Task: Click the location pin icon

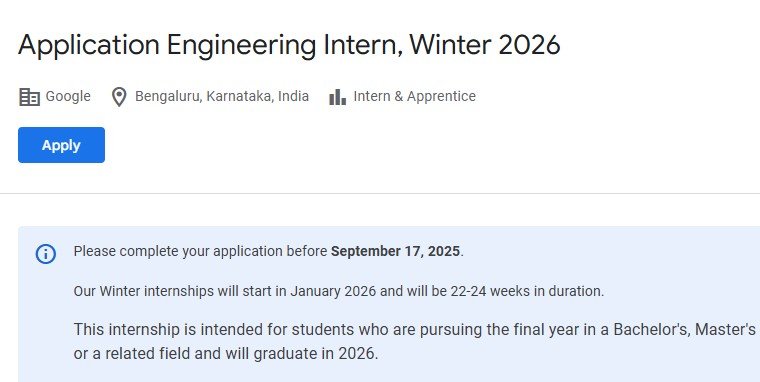Action: (119, 97)
